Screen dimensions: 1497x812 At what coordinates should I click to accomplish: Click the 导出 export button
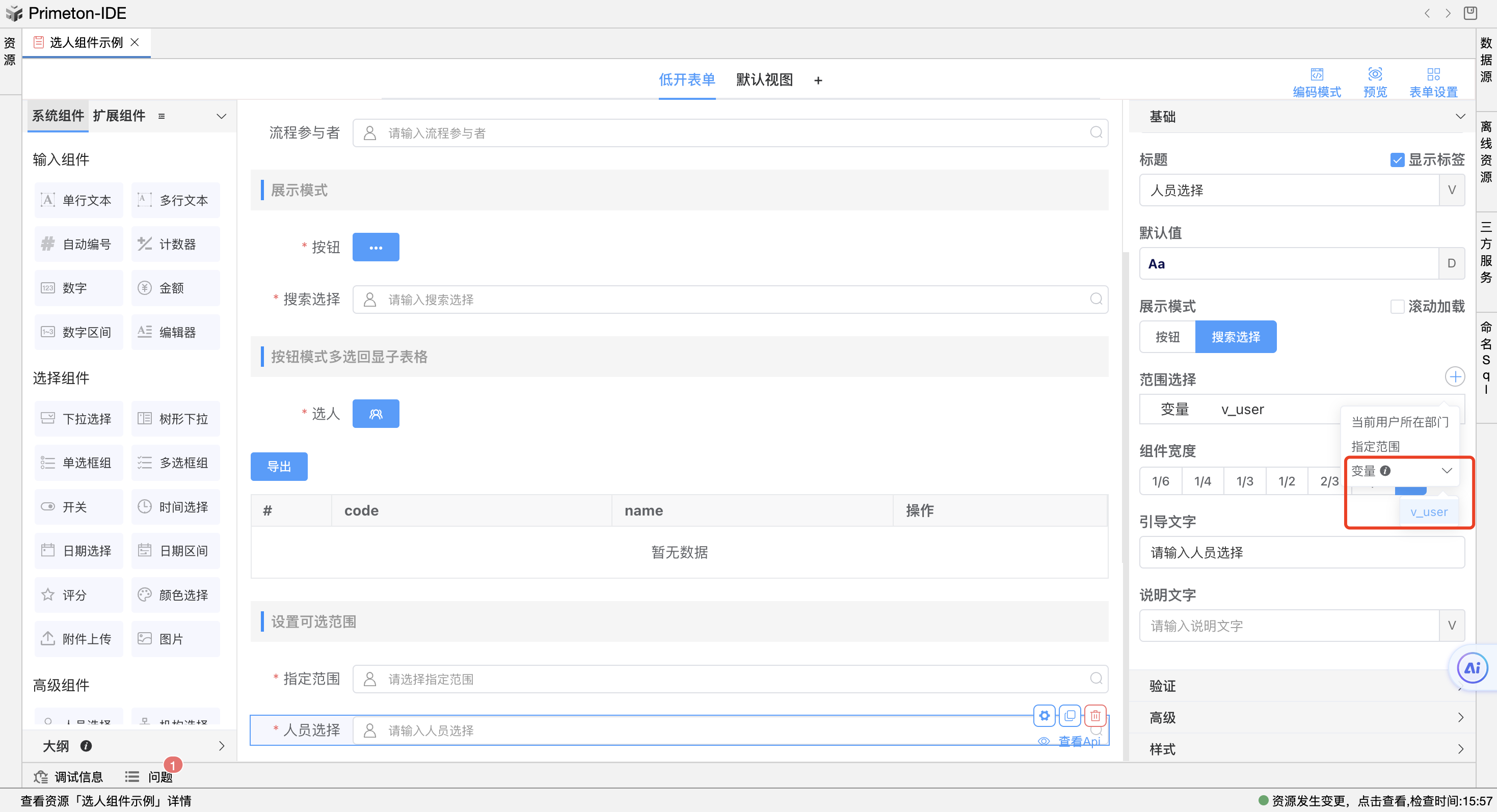tap(279, 467)
